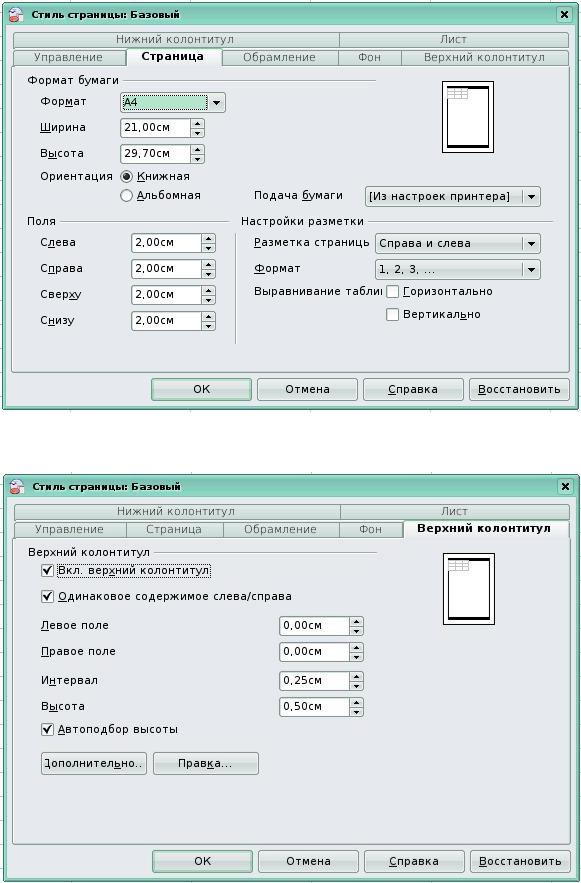
Task: Switch to Фон tab in lower dialog
Action: pos(370,529)
